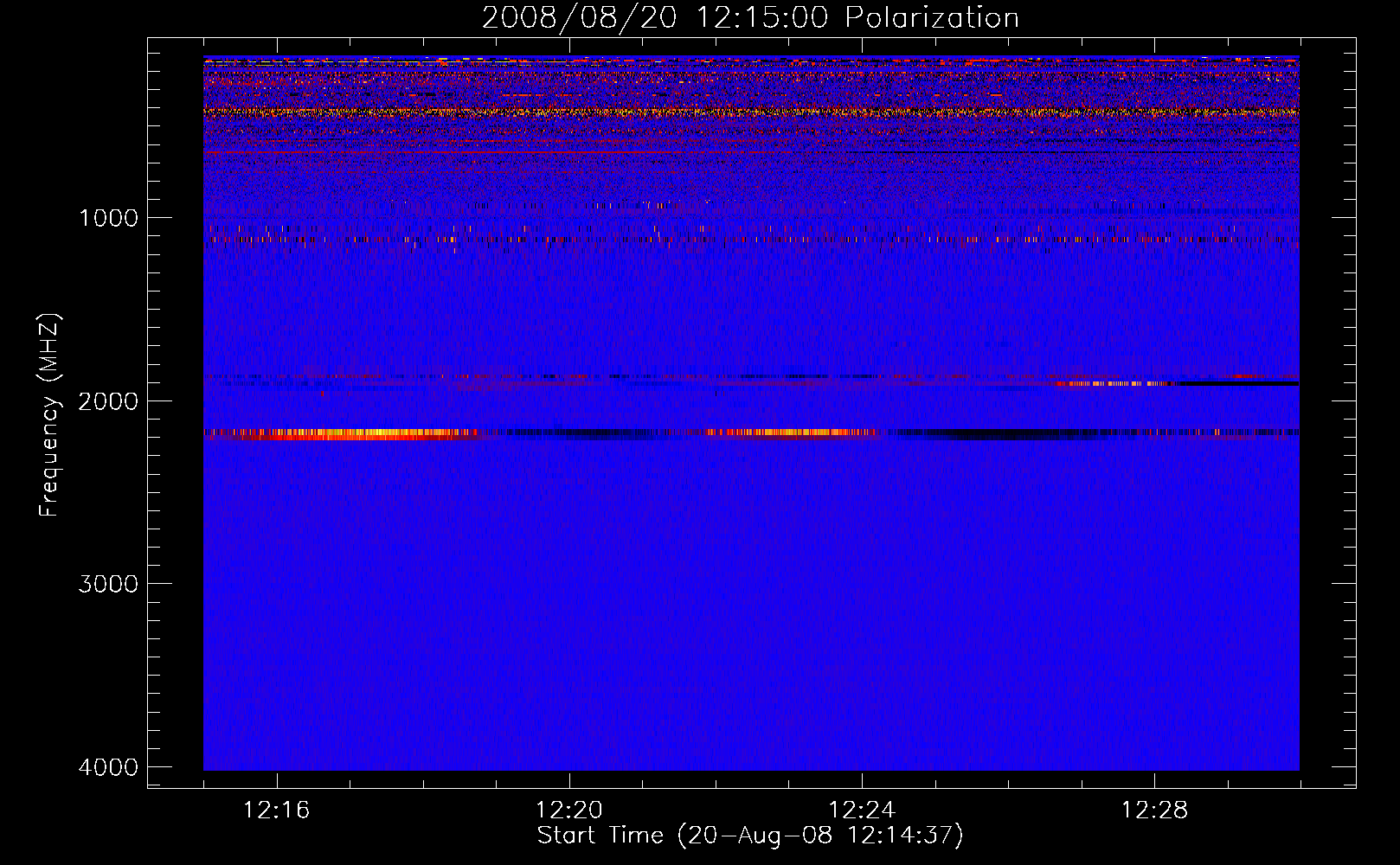This screenshot has height=865, width=1400.
Task: Click the "12:24" time tick label
Action: pyautogui.click(x=862, y=811)
